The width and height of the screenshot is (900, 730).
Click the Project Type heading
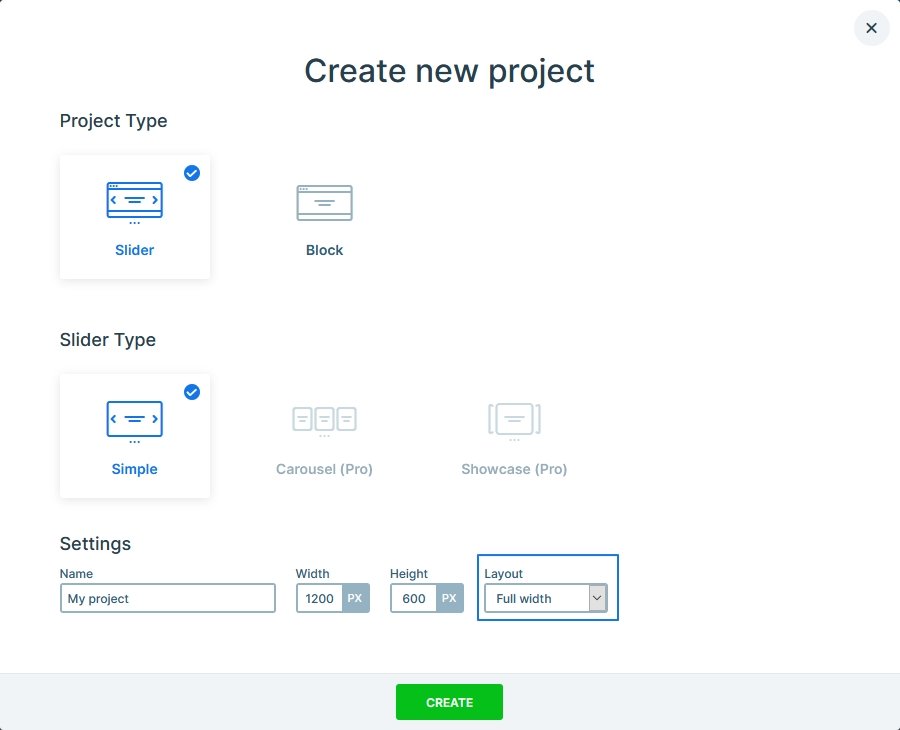(x=114, y=121)
